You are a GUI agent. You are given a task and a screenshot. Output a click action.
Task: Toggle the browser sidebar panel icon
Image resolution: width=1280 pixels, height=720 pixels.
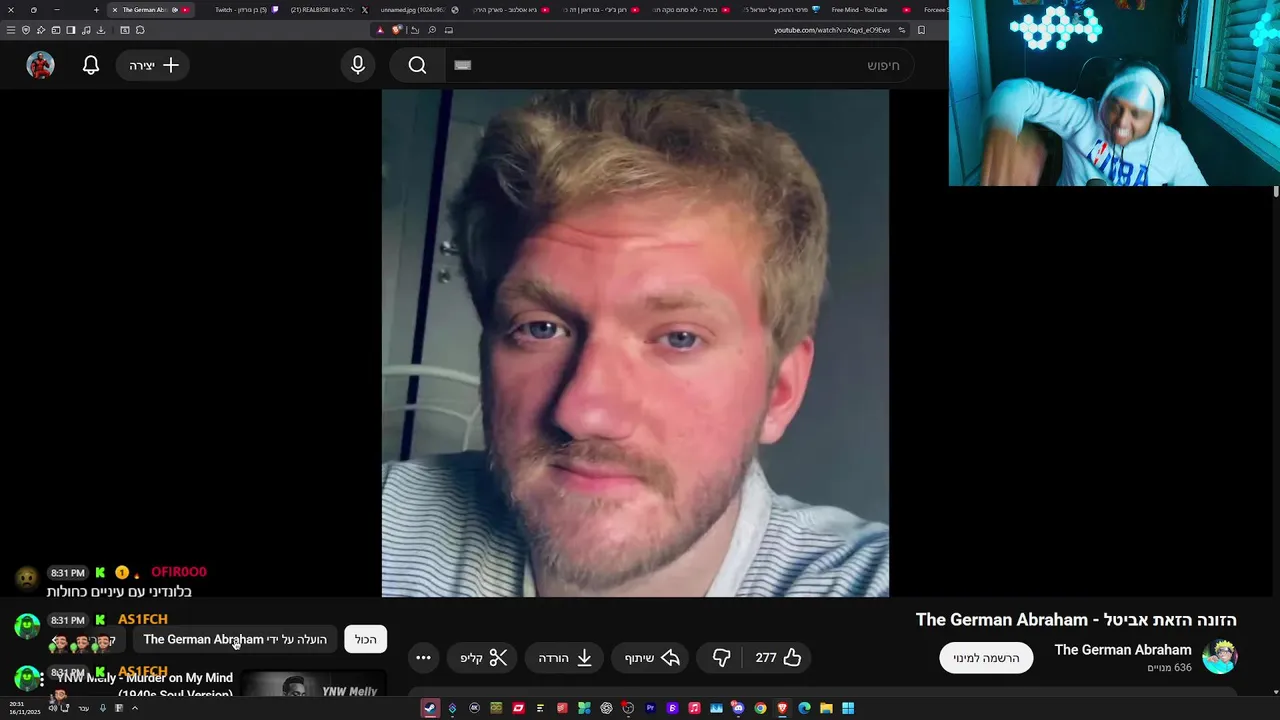(71, 30)
